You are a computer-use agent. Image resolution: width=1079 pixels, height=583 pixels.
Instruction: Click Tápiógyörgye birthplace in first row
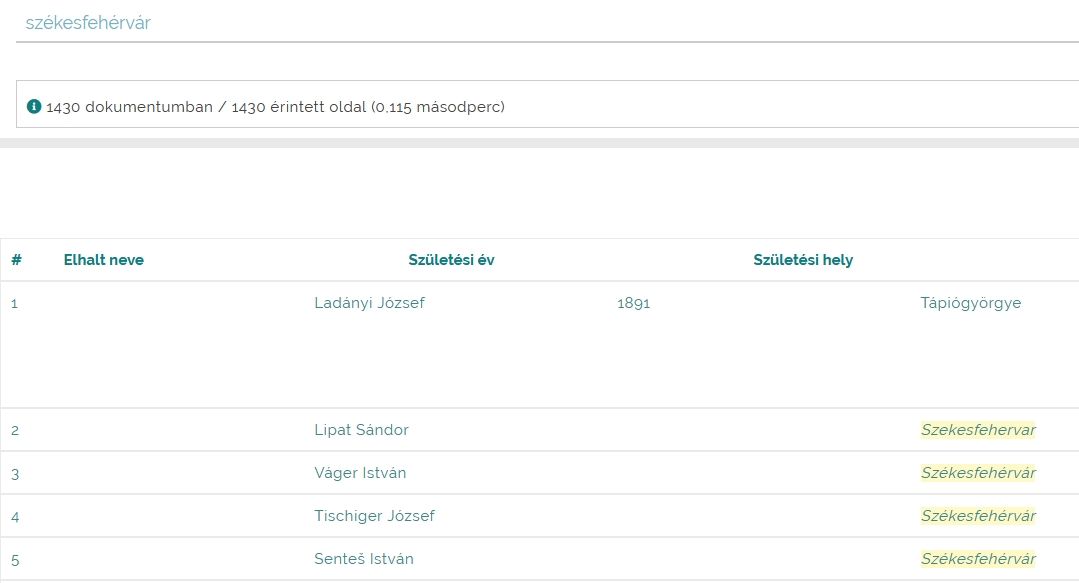click(971, 303)
